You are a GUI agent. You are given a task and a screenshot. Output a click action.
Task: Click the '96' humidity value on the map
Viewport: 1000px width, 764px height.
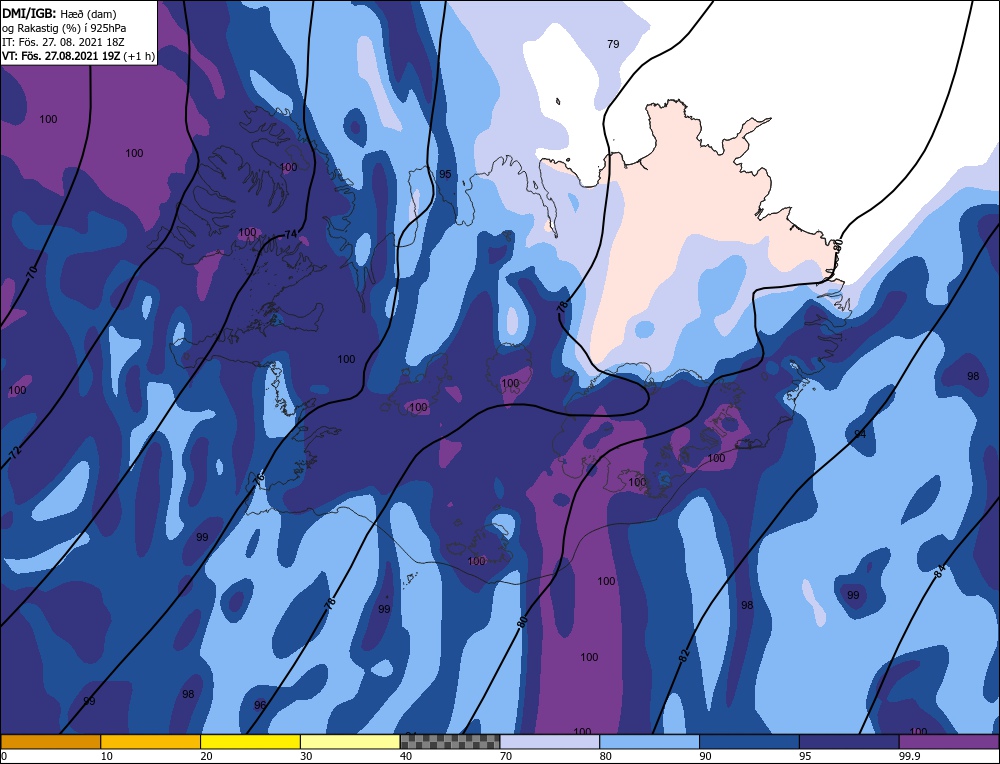[x=260, y=705]
